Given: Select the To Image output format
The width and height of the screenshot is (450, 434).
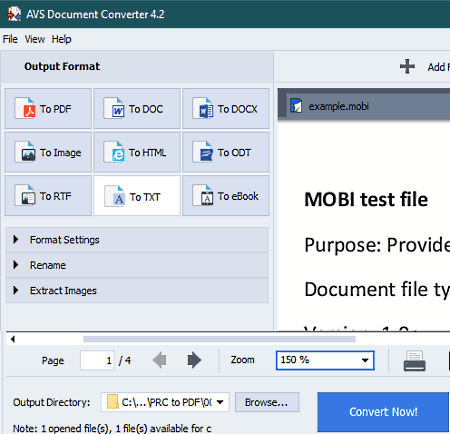Looking at the screenshot, I should [x=48, y=152].
